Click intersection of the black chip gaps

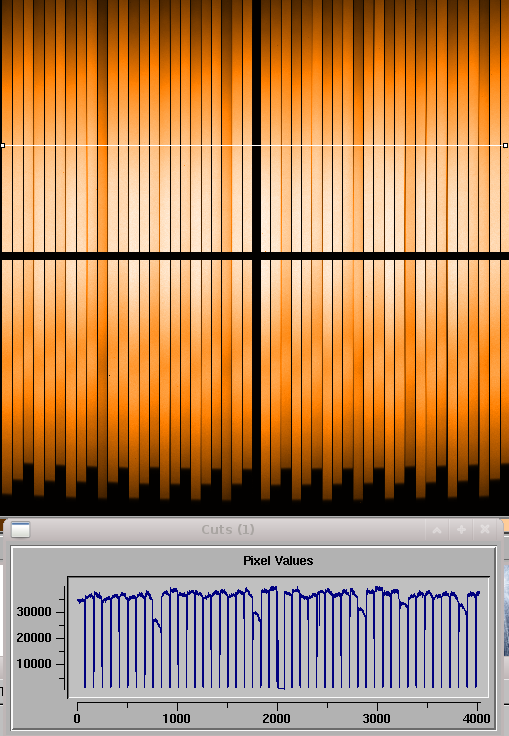[x=256, y=256]
